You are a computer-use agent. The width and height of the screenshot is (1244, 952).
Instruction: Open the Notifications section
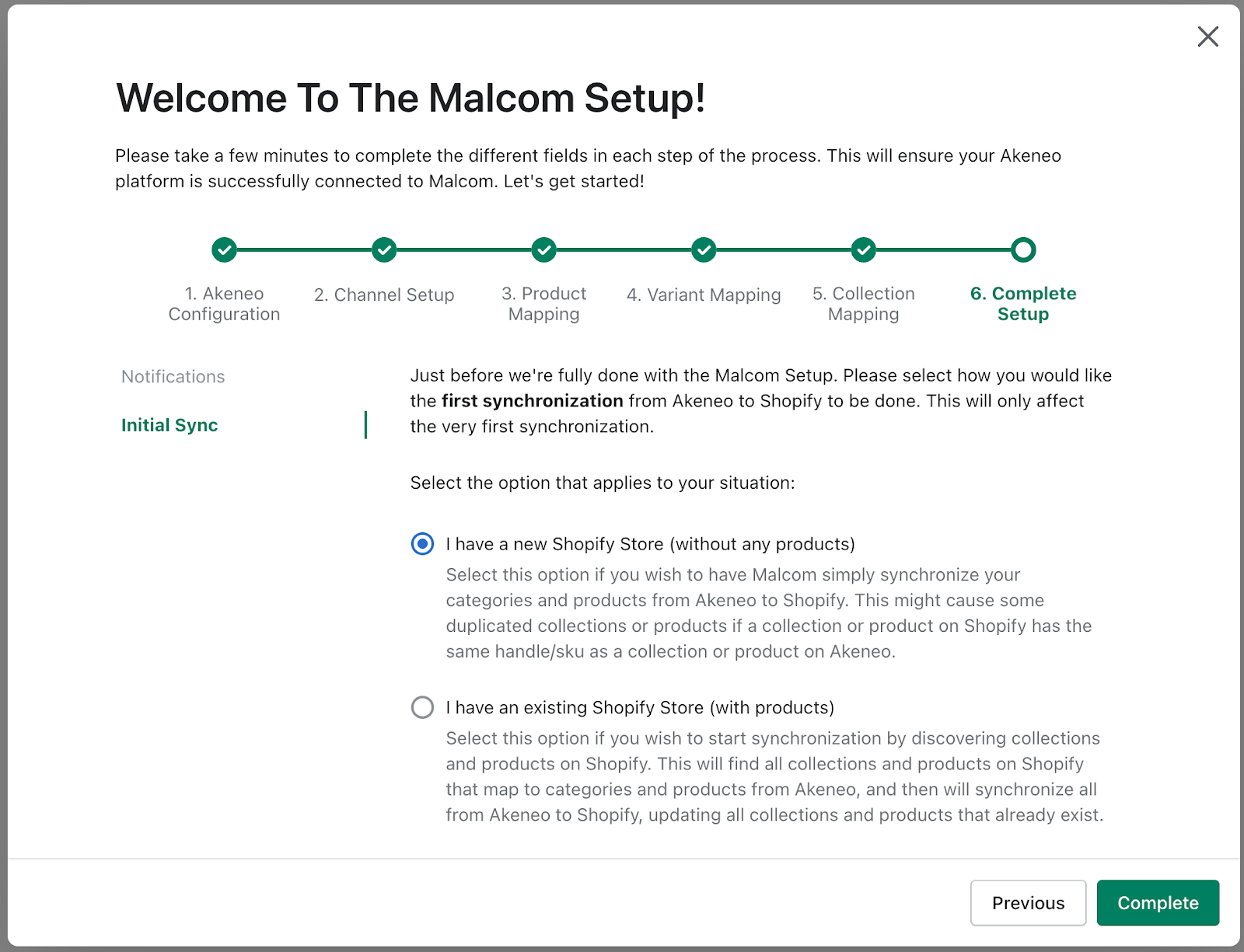(173, 376)
